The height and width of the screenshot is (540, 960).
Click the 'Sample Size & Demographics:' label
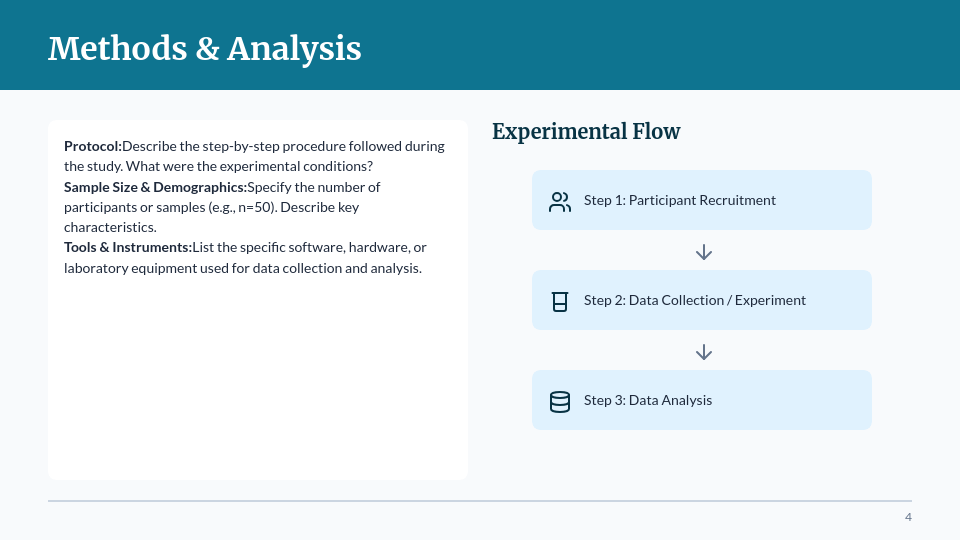click(155, 187)
